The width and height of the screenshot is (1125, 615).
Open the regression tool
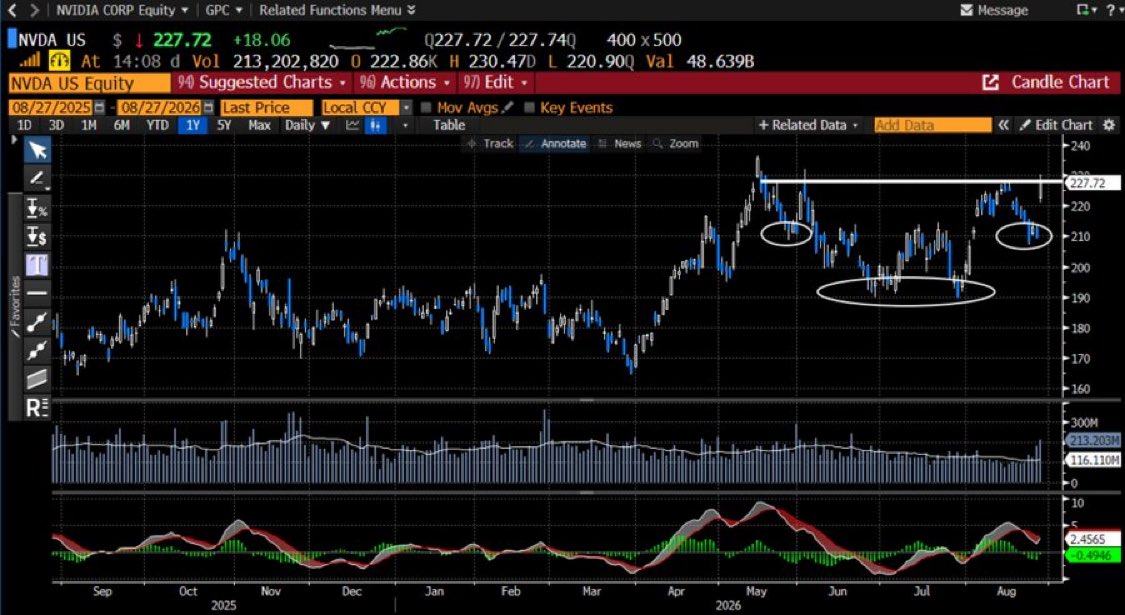pos(37,408)
